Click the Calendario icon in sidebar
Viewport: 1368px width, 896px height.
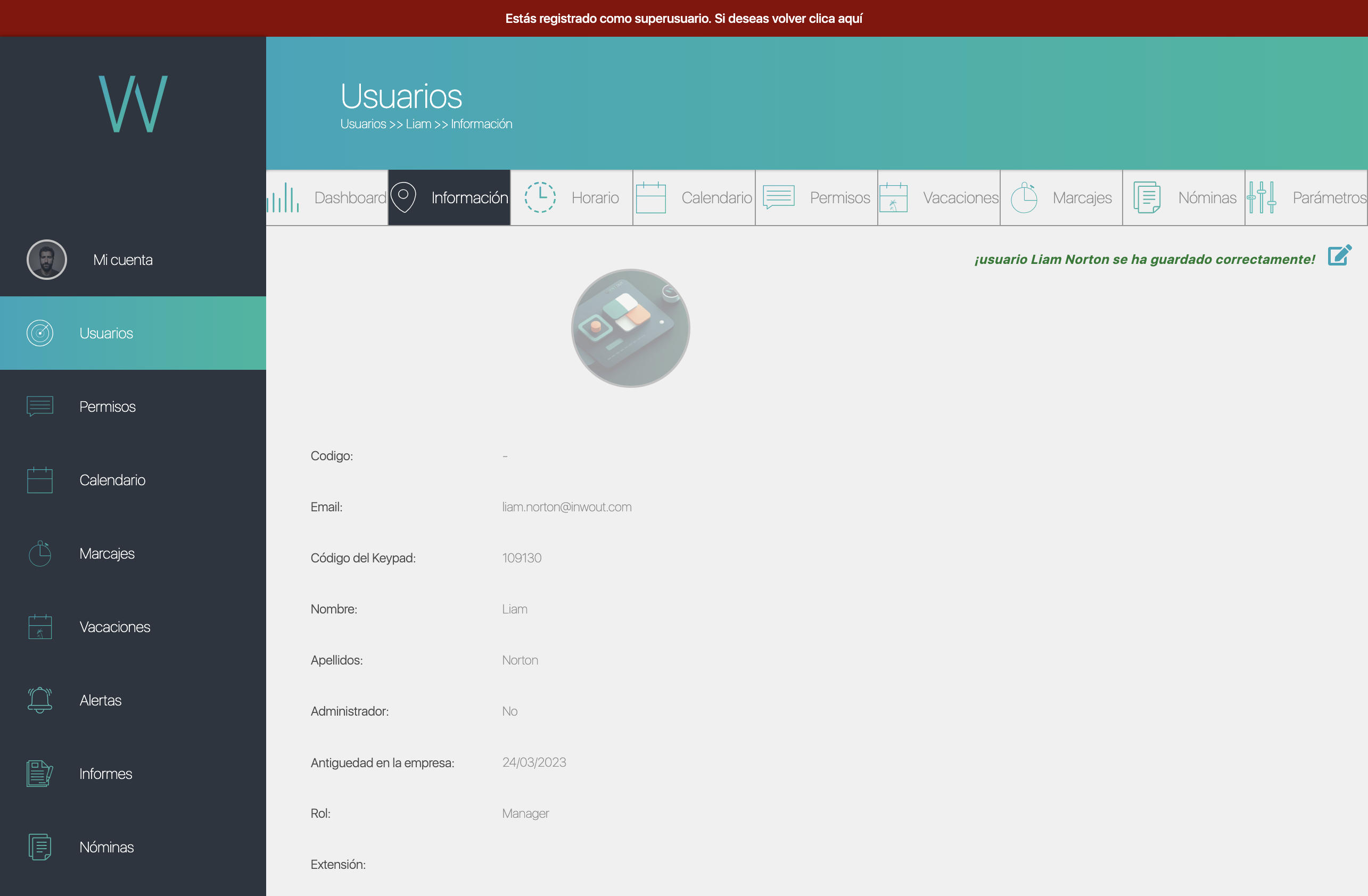40,479
